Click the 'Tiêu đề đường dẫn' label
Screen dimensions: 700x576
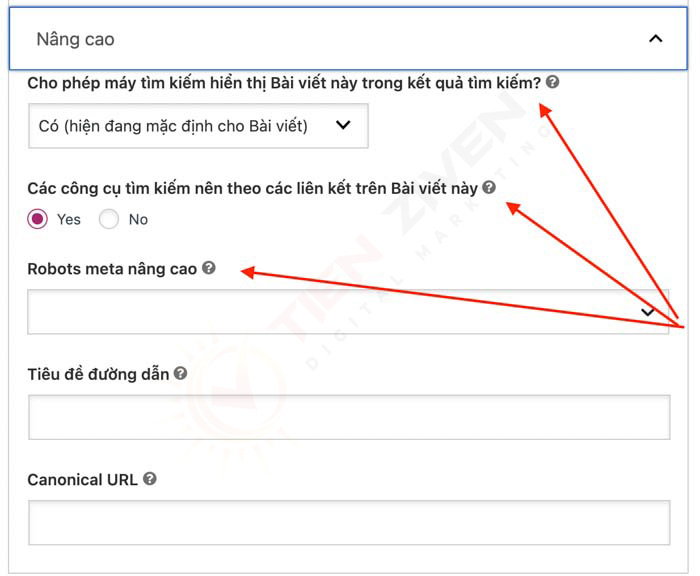click(98, 374)
